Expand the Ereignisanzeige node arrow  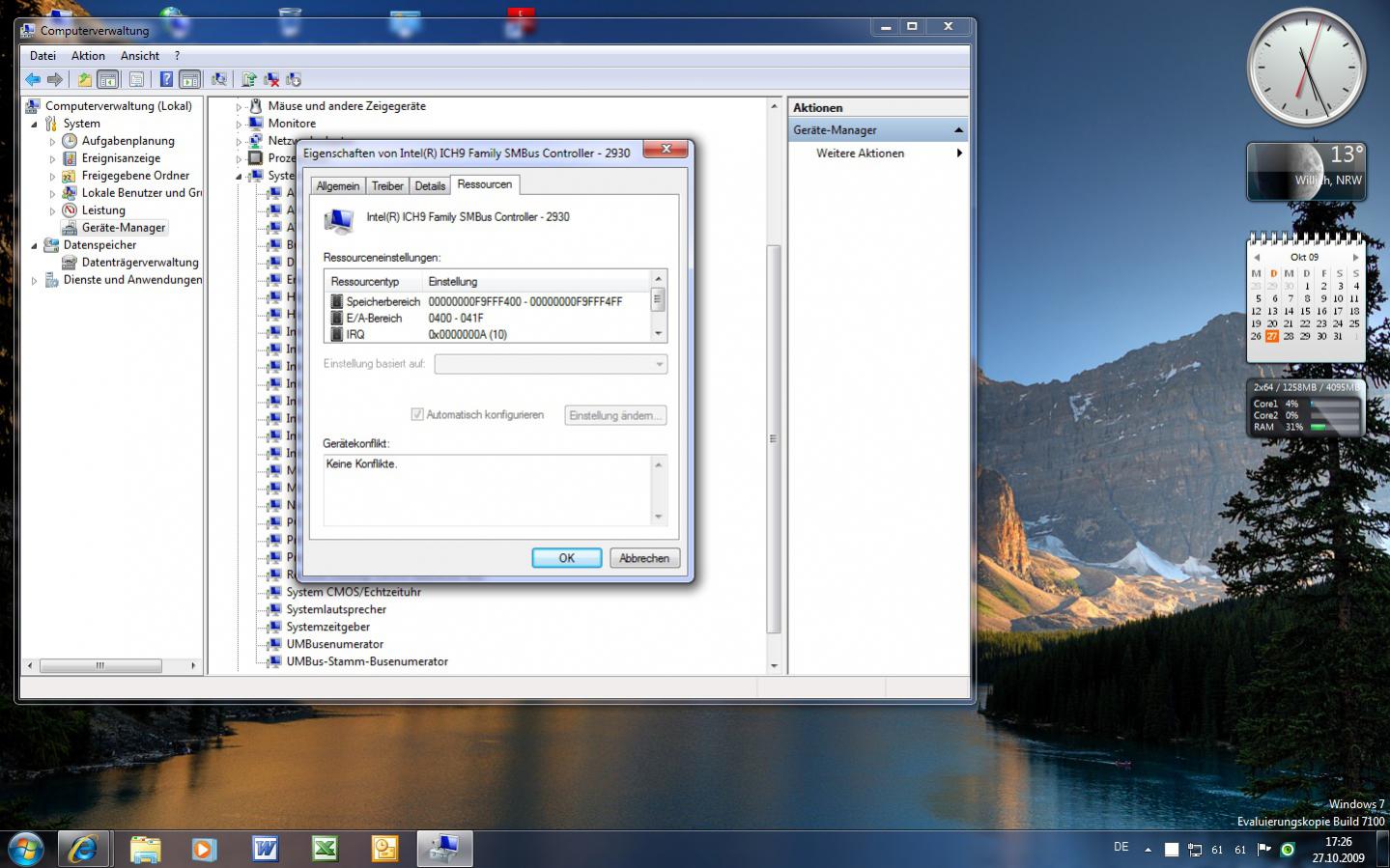point(53,159)
